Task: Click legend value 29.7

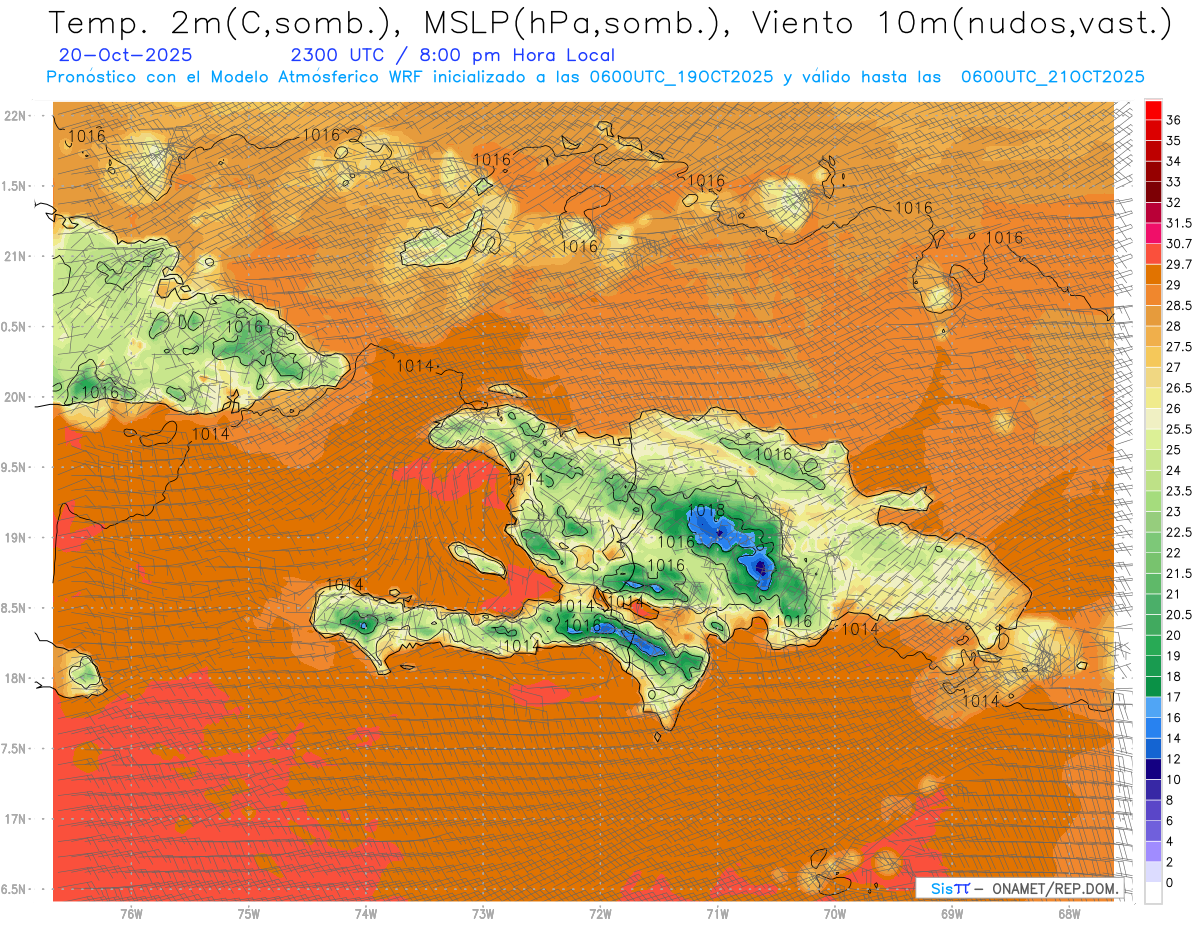Action: pyautogui.click(x=1179, y=264)
